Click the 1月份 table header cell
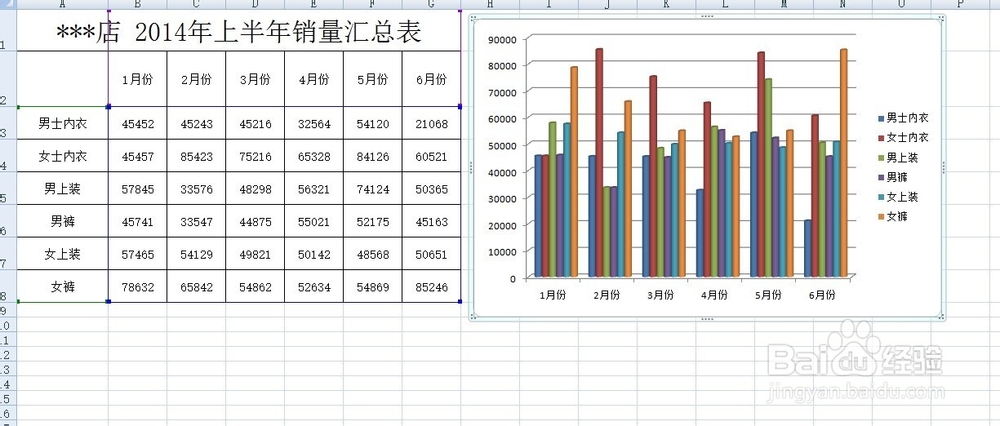Image resolution: width=1000 pixels, height=426 pixels. tap(138, 79)
